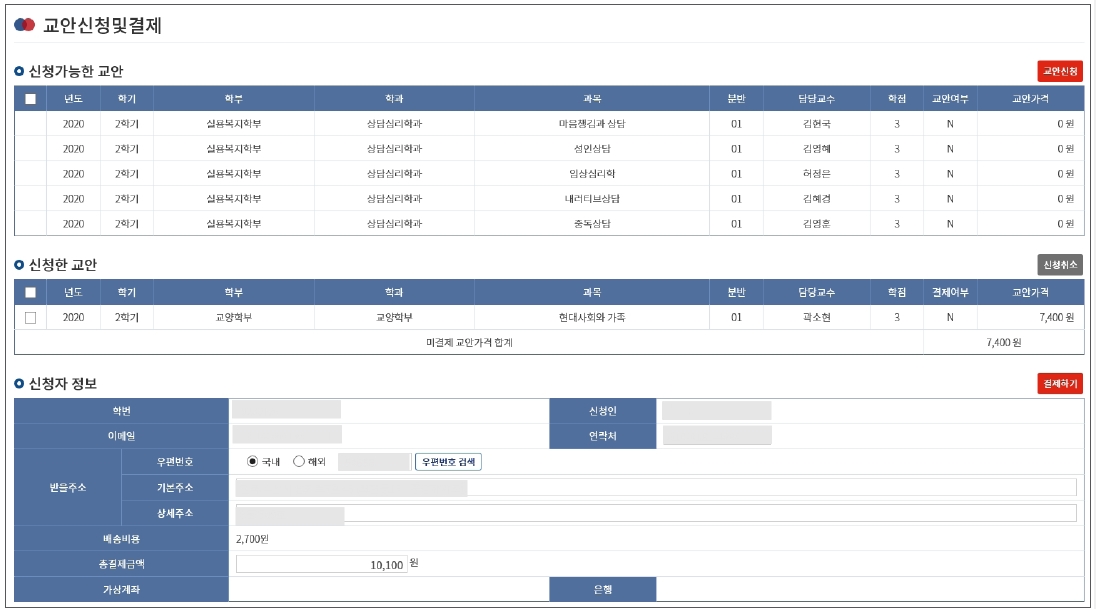Click the logo icon beside 교안신청및결제 title
The width and height of the screenshot is (1096, 609).
25,25
